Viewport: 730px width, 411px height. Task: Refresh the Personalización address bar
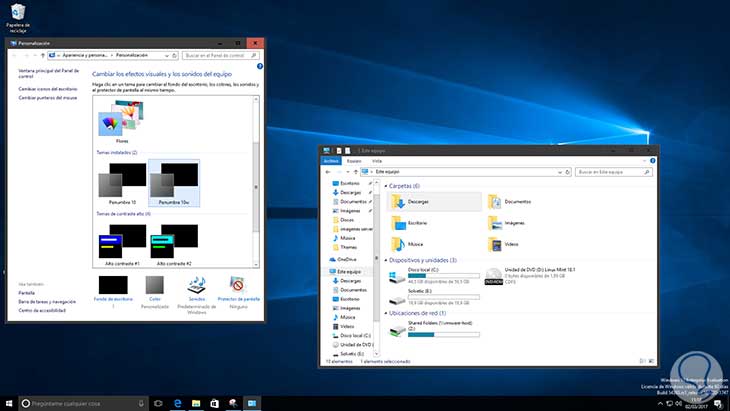point(175,55)
